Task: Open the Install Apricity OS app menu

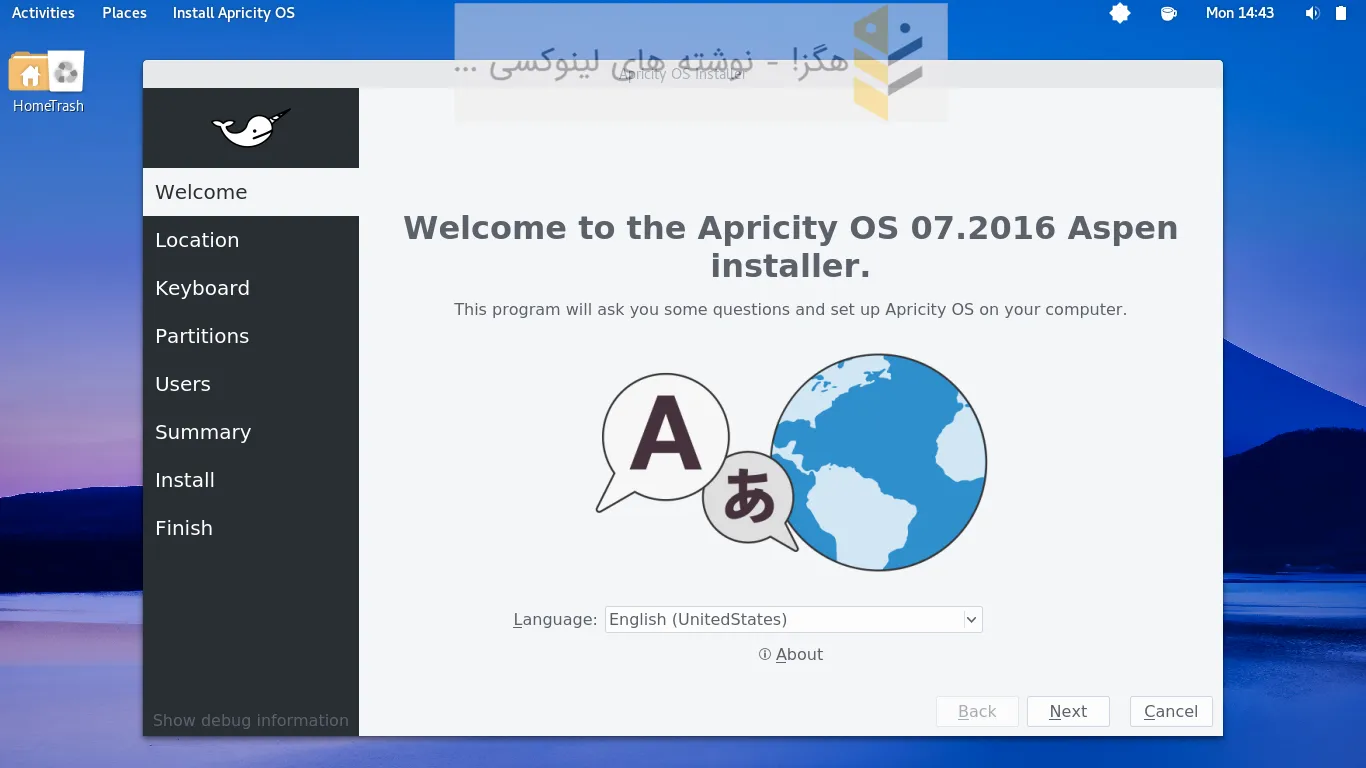Action: 234,13
